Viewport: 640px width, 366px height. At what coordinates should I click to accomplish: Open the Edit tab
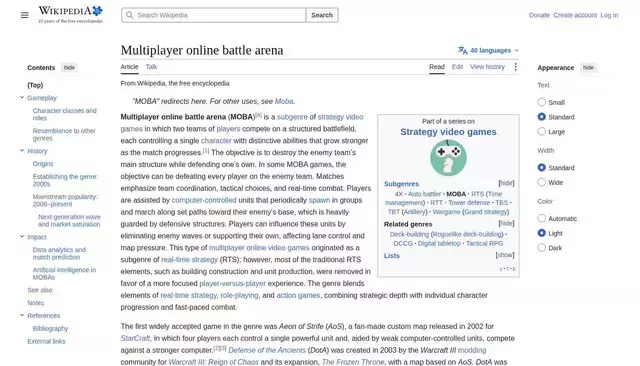(x=457, y=67)
